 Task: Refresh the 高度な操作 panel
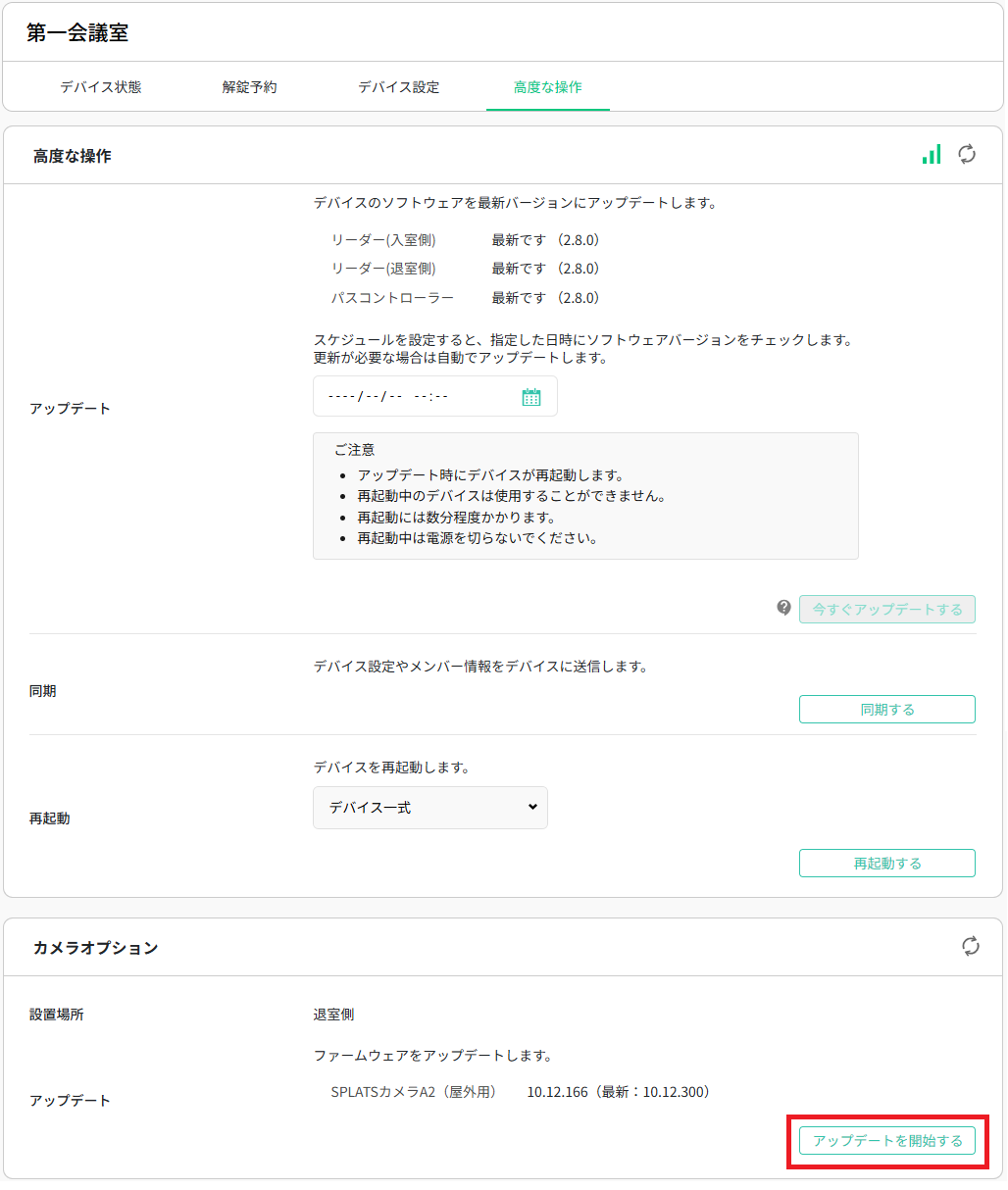(967, 155)
